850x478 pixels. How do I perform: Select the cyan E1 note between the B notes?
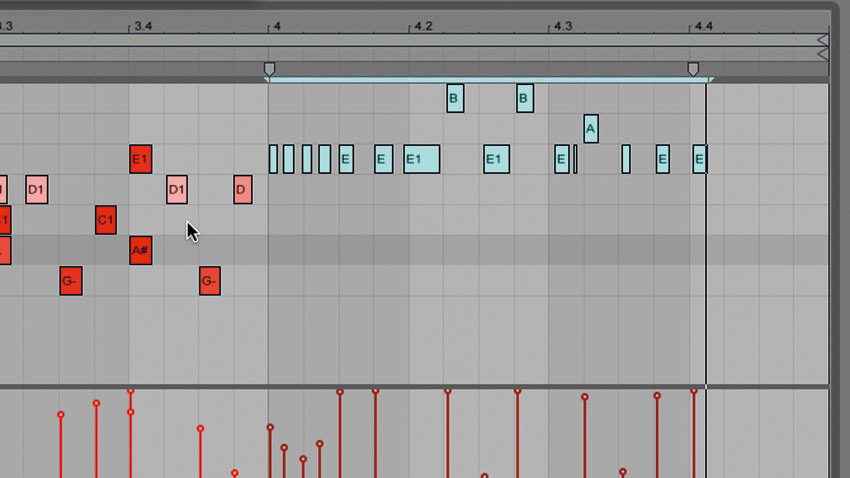point(497,159)
